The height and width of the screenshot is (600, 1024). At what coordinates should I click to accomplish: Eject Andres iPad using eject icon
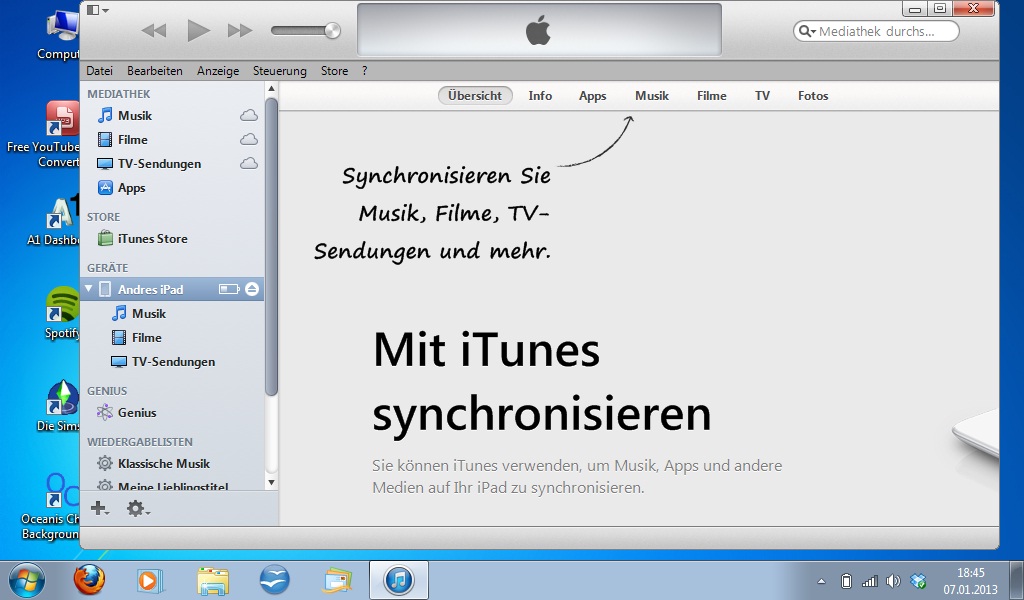[x=252, y=289]
